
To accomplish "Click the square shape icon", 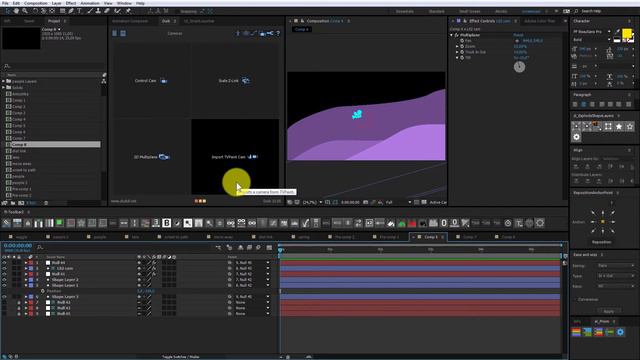I will 608,127.
